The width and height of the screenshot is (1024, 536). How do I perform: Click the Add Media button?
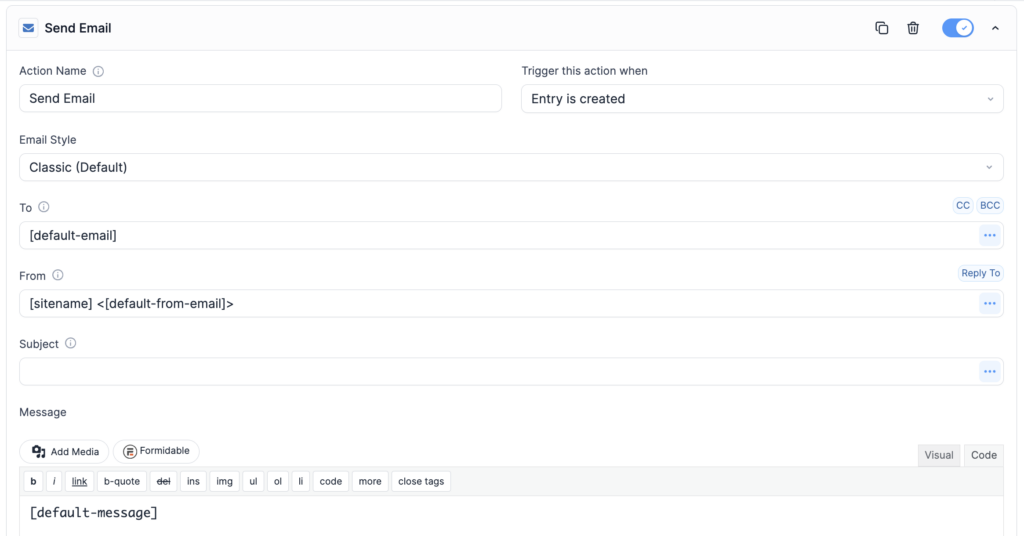tap(65, 452)
